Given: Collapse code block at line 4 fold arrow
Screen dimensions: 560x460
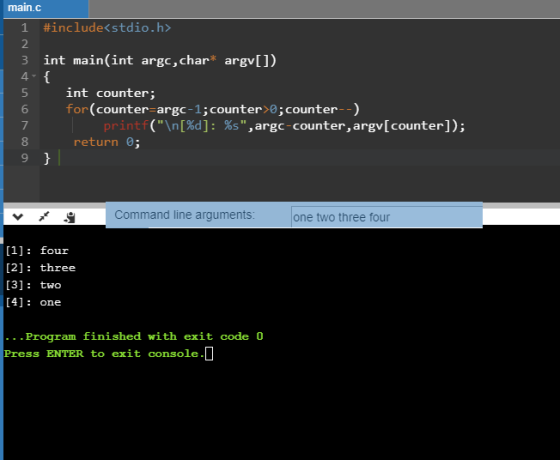Looking at the screenshot, I should pyautogui.click(x=34, y=76).
